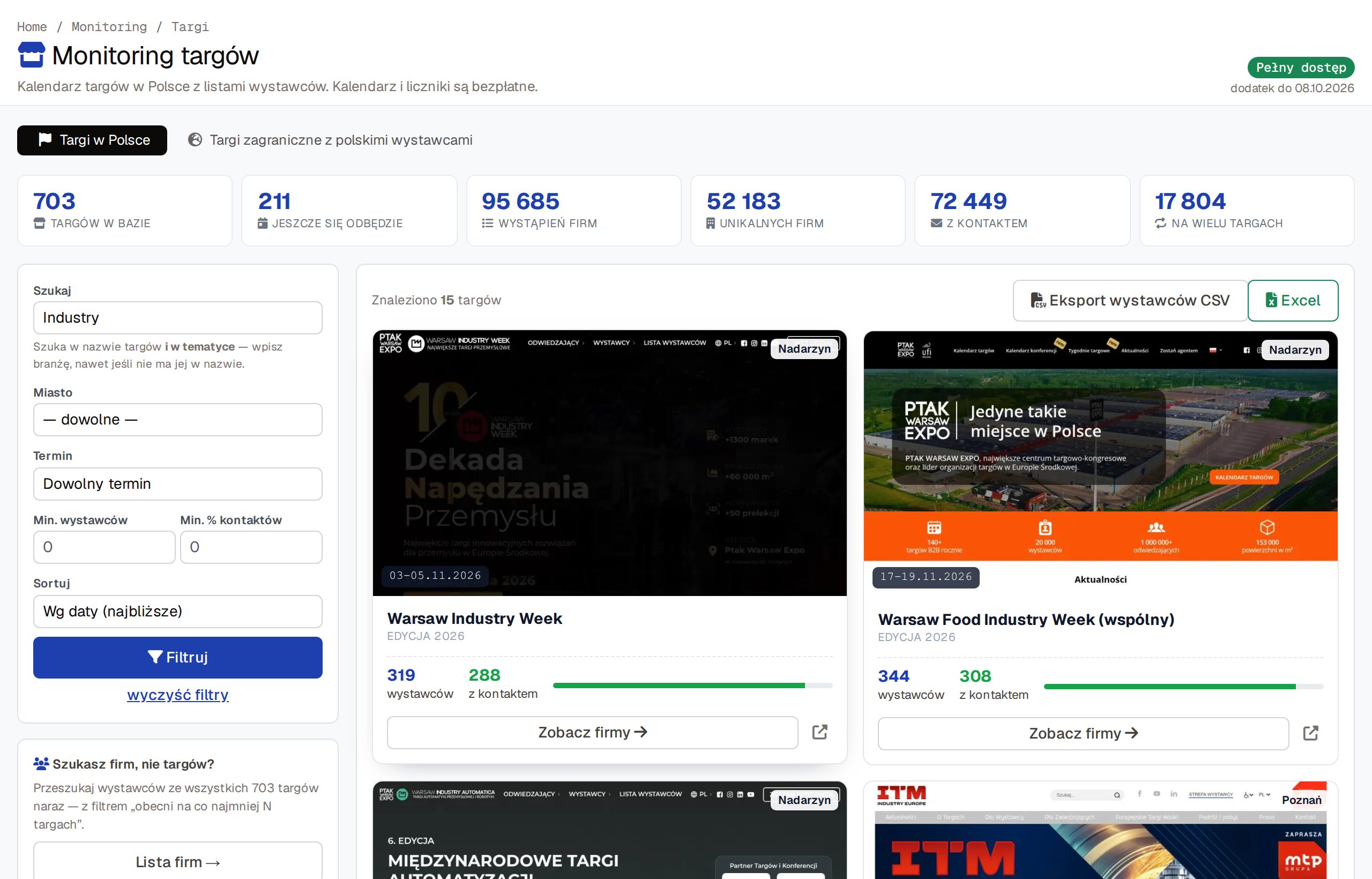
Task: Click the people icon by Szukasz firm heading
Action: pyautogui.click(x=41, y=764)
